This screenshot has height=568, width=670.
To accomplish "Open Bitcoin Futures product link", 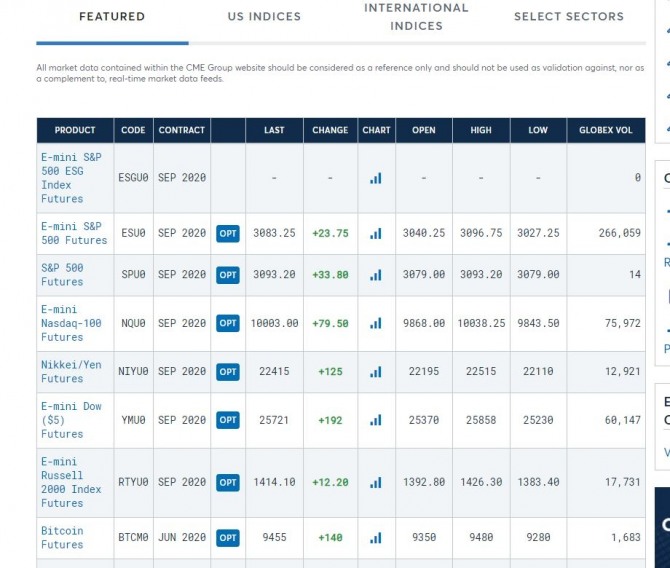I will (x=62, y=538).
